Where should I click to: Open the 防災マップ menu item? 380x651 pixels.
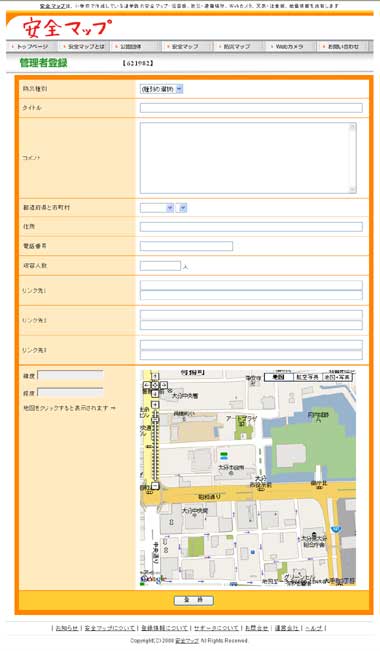(x=240, y=46)
